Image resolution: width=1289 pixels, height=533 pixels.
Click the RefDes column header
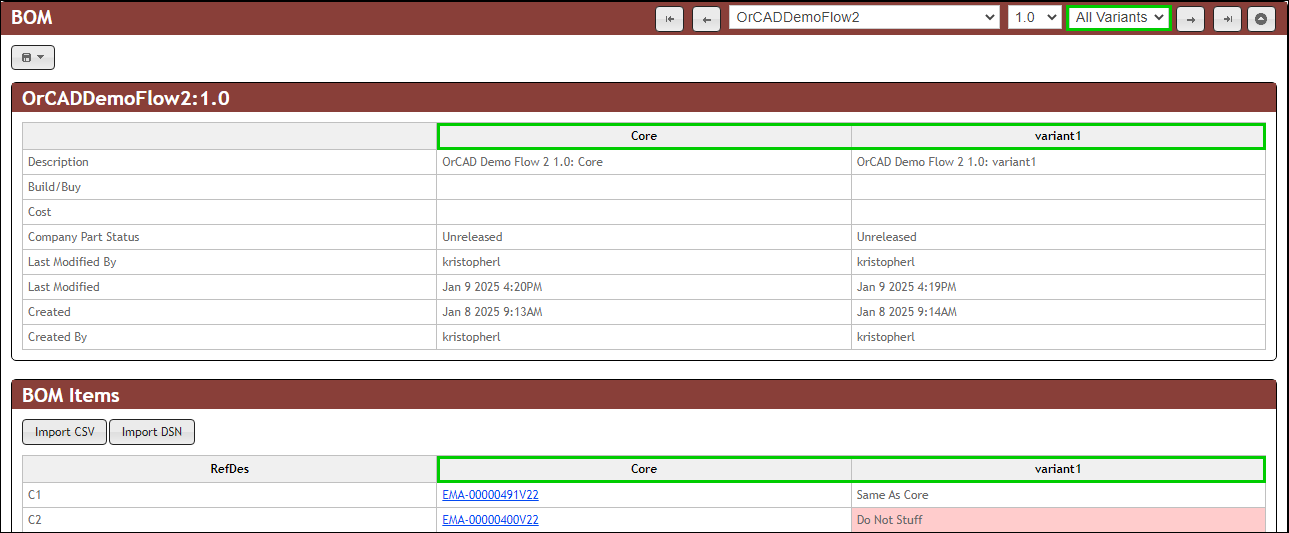pyautogui.click(x=230, y=469)
